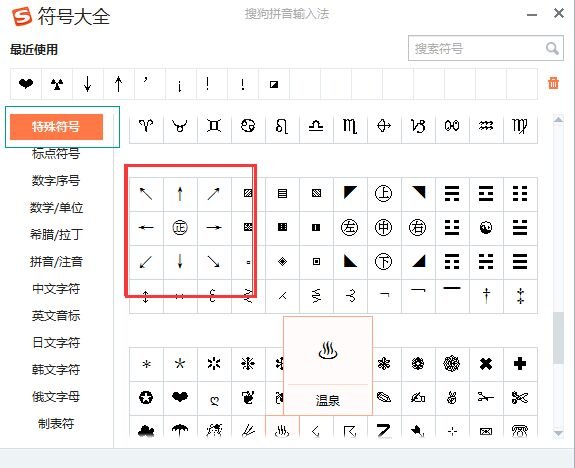Insert the circled 中 symbol
Image resolution: width=575 pixels, height=468 pixels.
[384, 227]
